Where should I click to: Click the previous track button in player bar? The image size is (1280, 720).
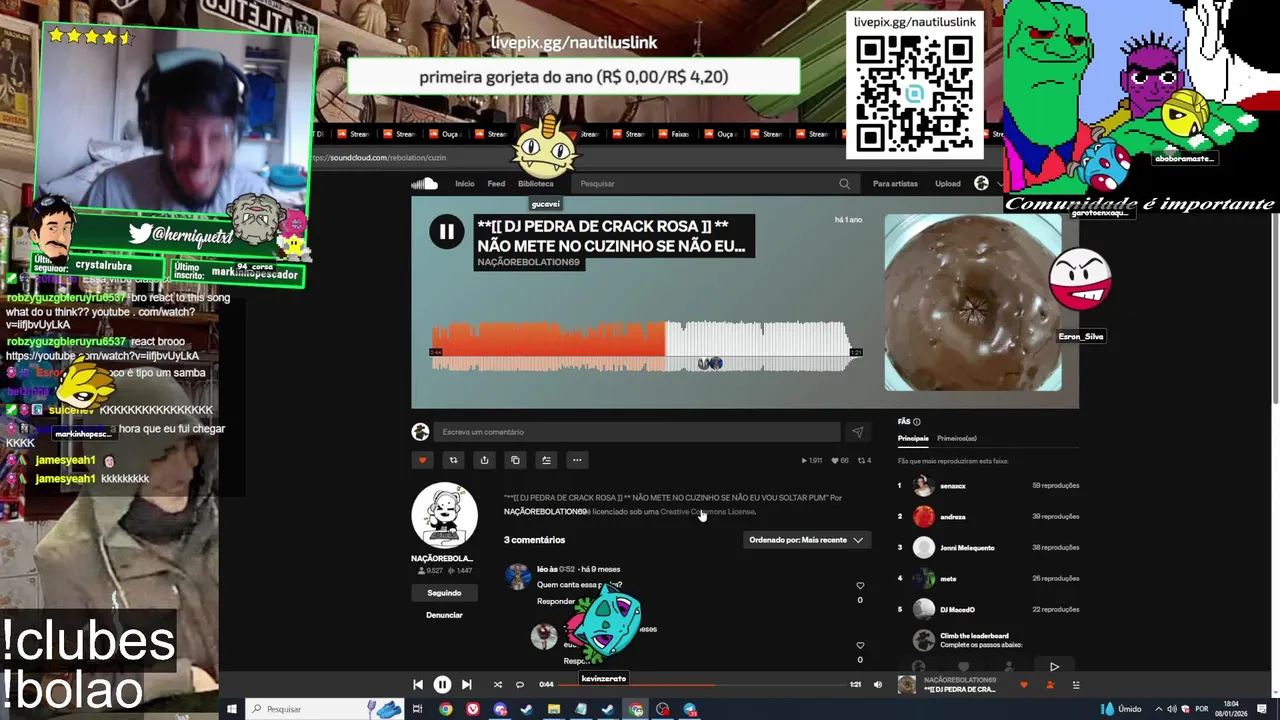click(418, 685)
